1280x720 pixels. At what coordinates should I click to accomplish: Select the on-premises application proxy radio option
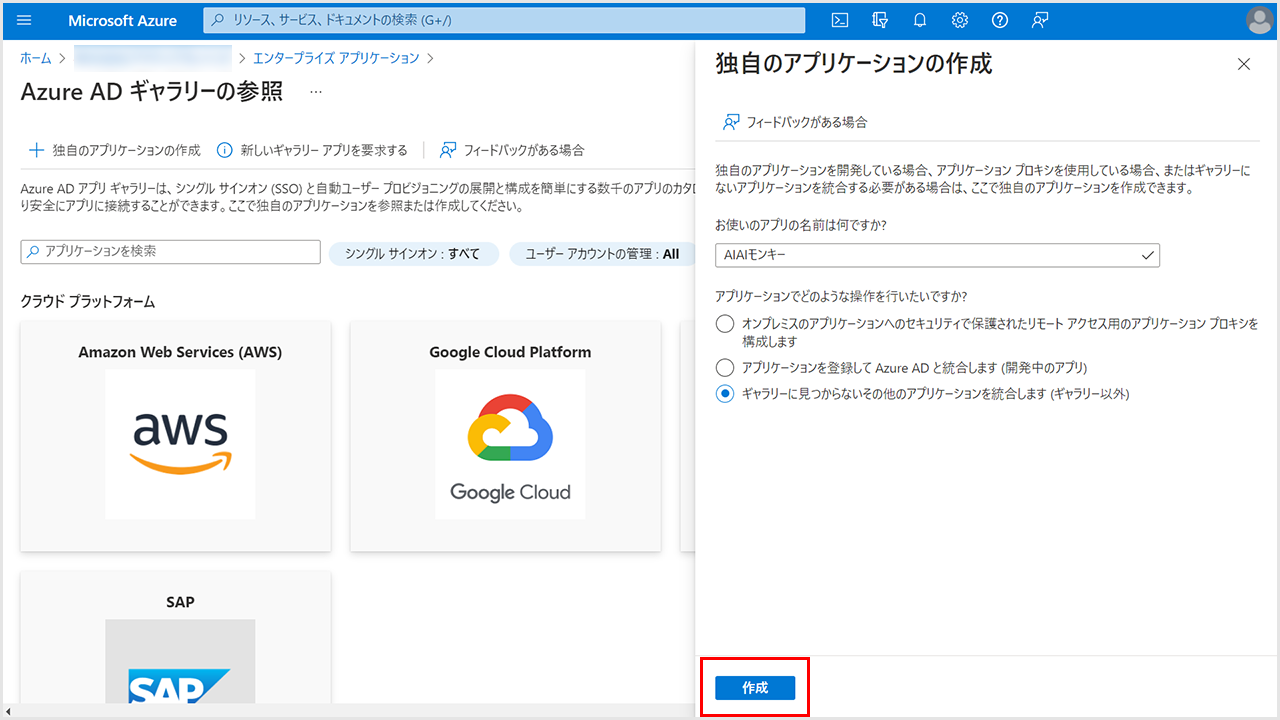tap(725, 324)
